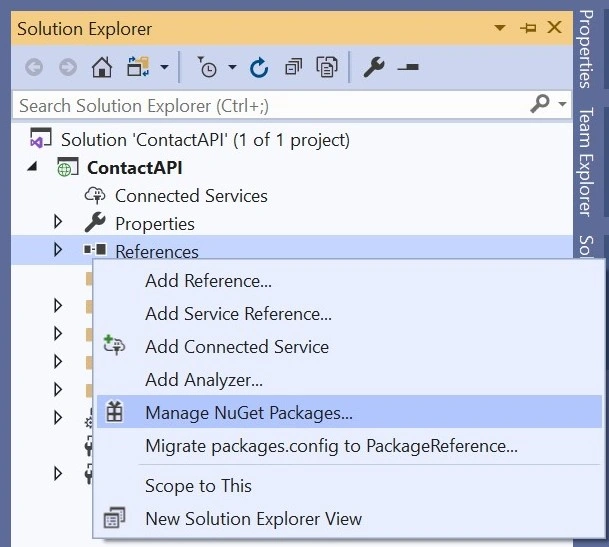Image resolution: width=609 pixels, height=547 pixels.
Task: Toggle Preview Selected Items
Action: click(x=408, y=67)
